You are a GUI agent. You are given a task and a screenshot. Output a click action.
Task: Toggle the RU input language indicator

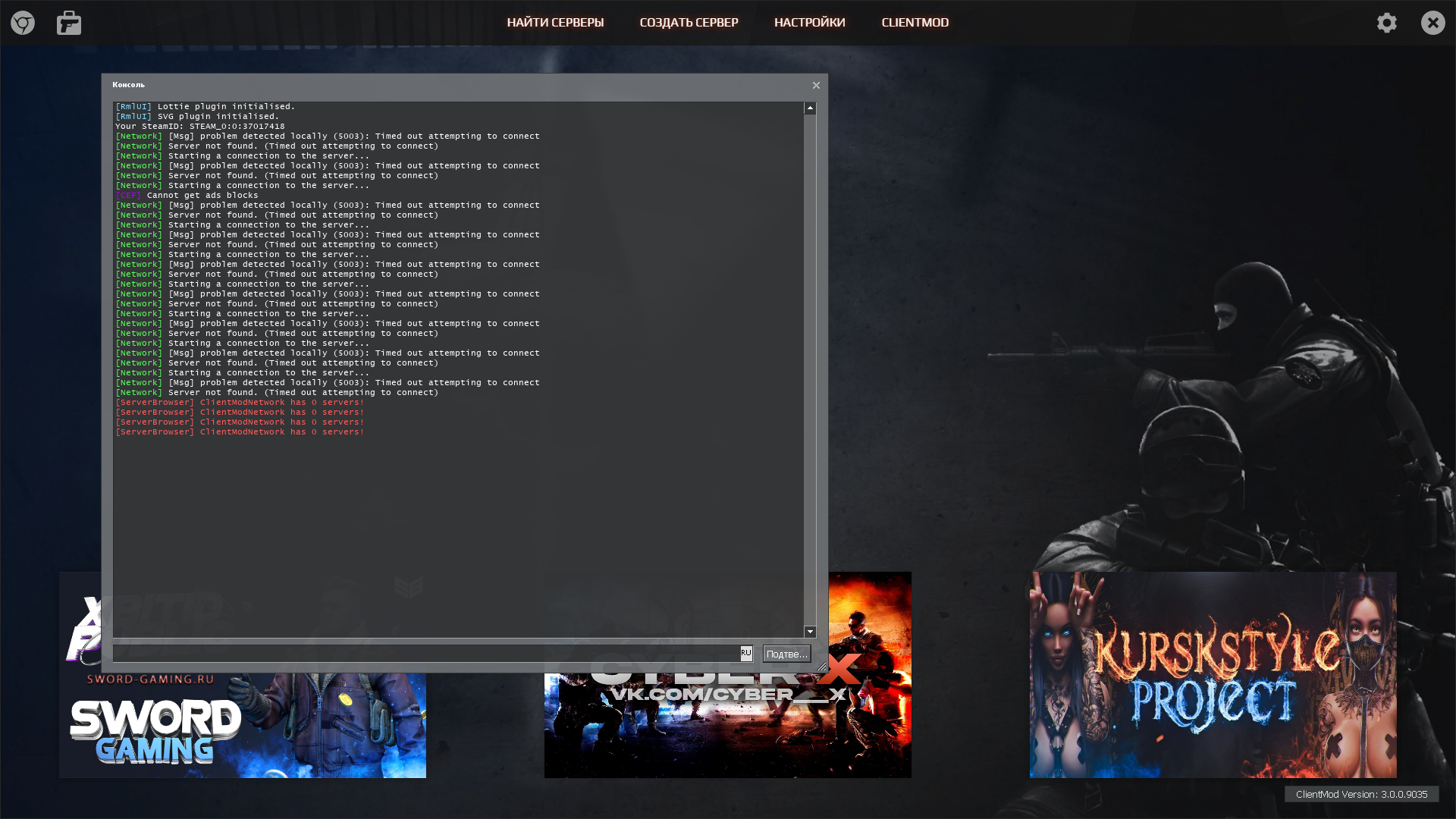(x=746, y=653)
